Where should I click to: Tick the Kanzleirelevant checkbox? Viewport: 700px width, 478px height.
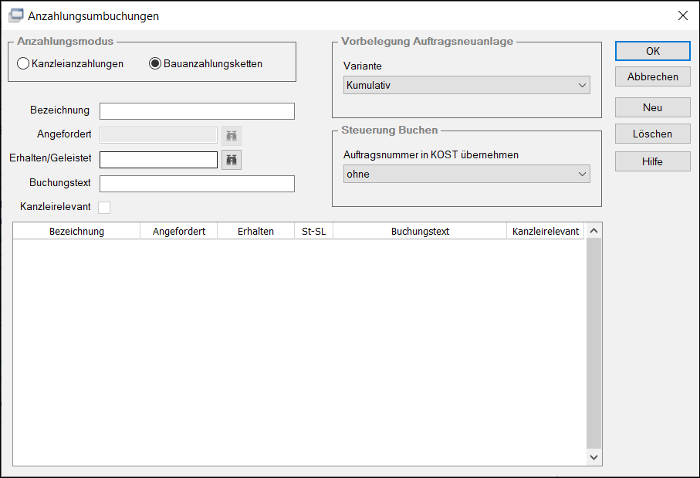click(x=104, y=207)
